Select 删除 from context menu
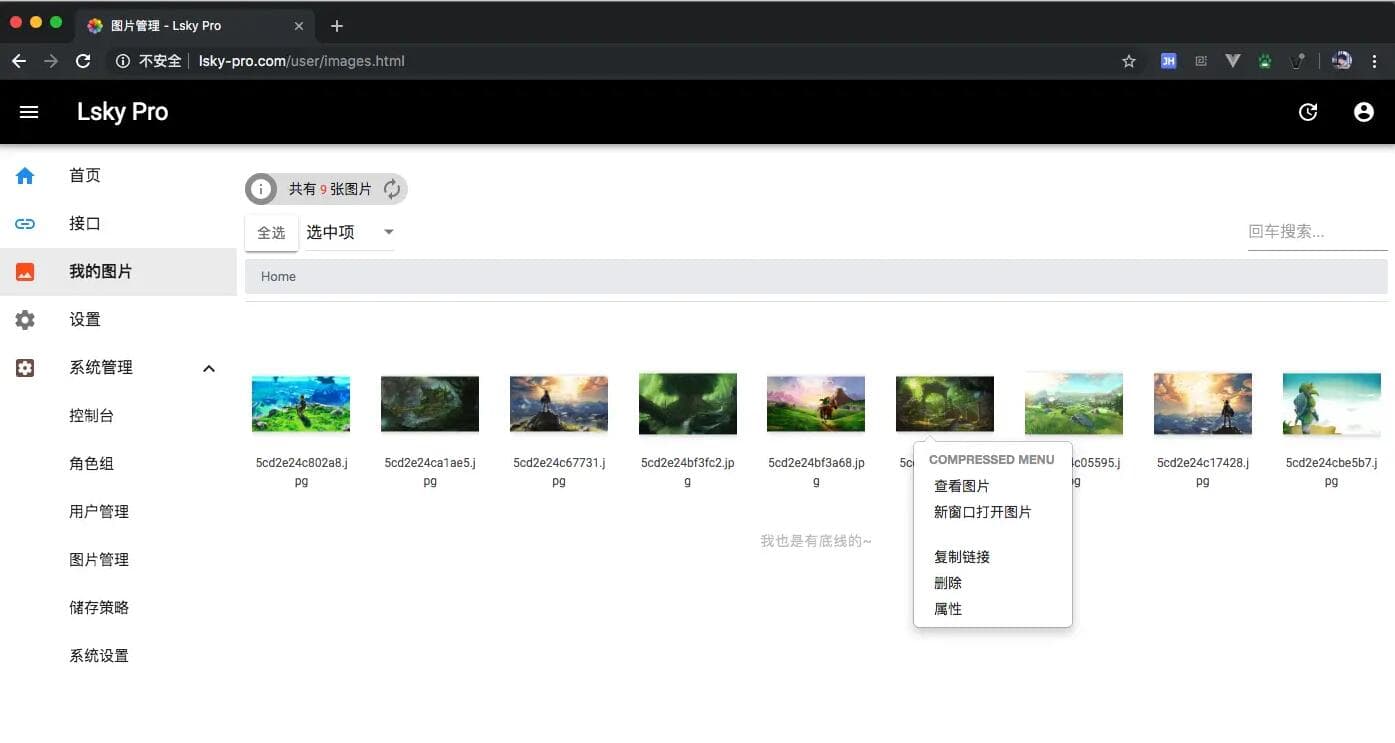The height and width of the screenshot is (743, 1395). (x=948, y=583)
